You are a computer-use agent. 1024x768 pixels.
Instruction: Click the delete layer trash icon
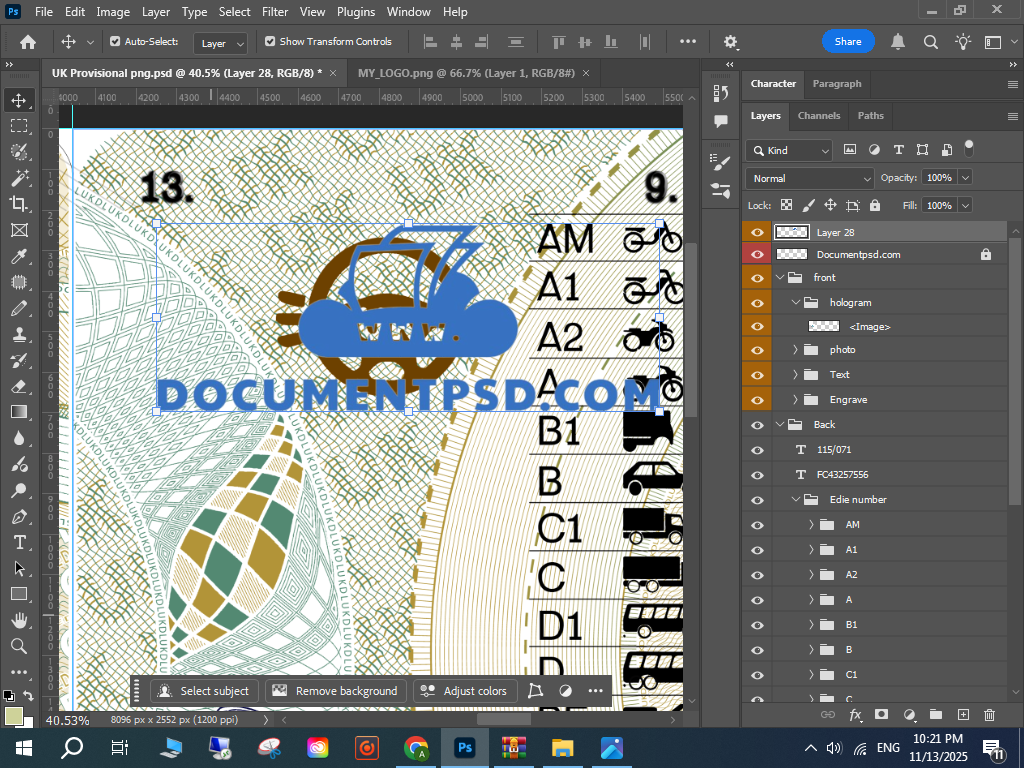pyautogui.click(x=989, y=715)
